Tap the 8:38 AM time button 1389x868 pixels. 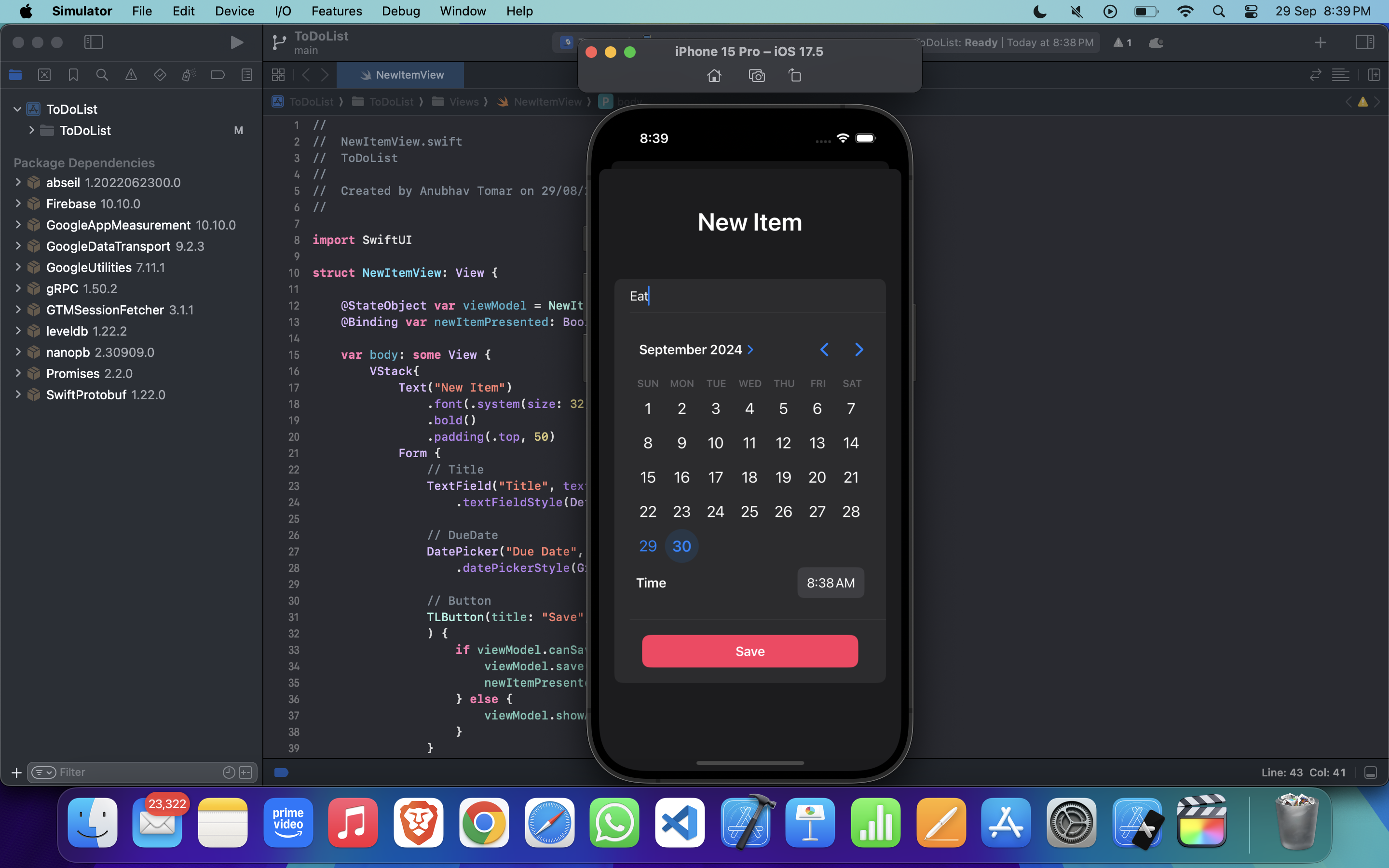[830, 583]
